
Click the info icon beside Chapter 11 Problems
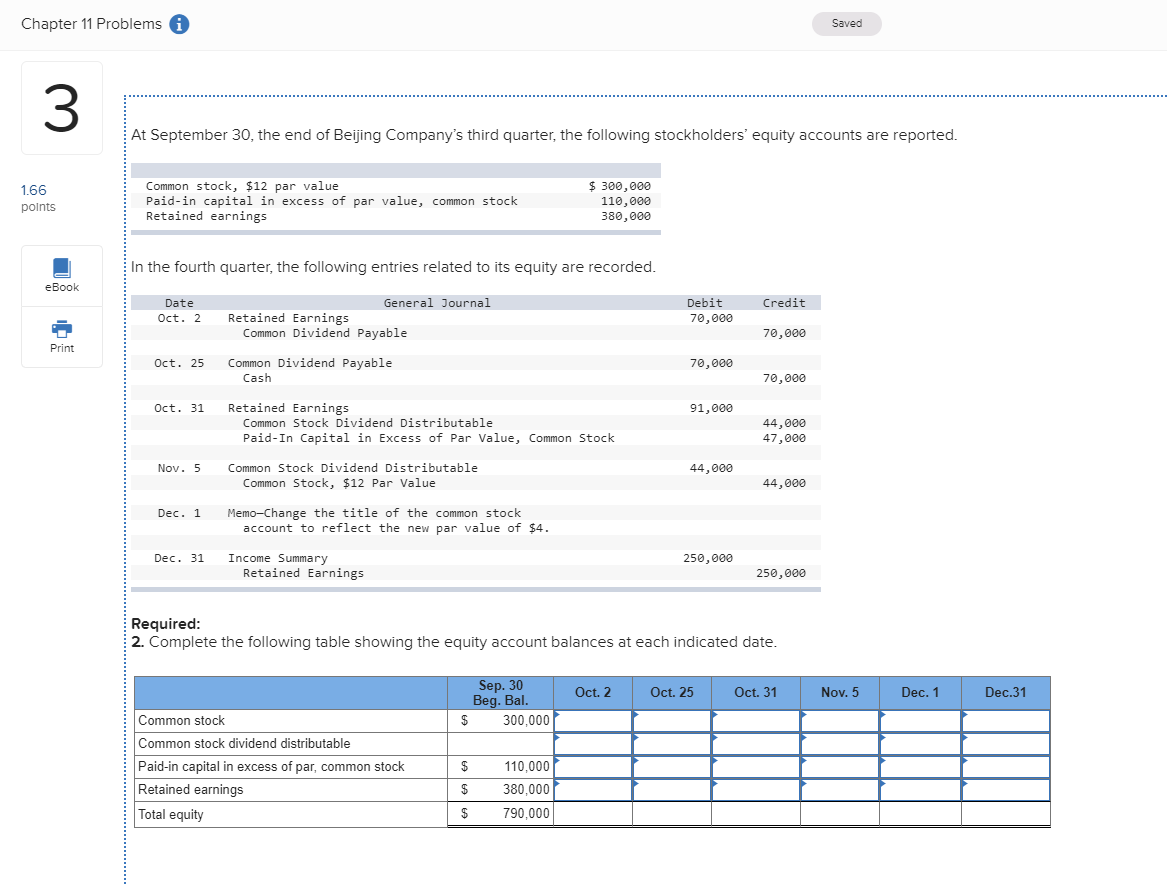pyautogui.click(x=179, y=24)
